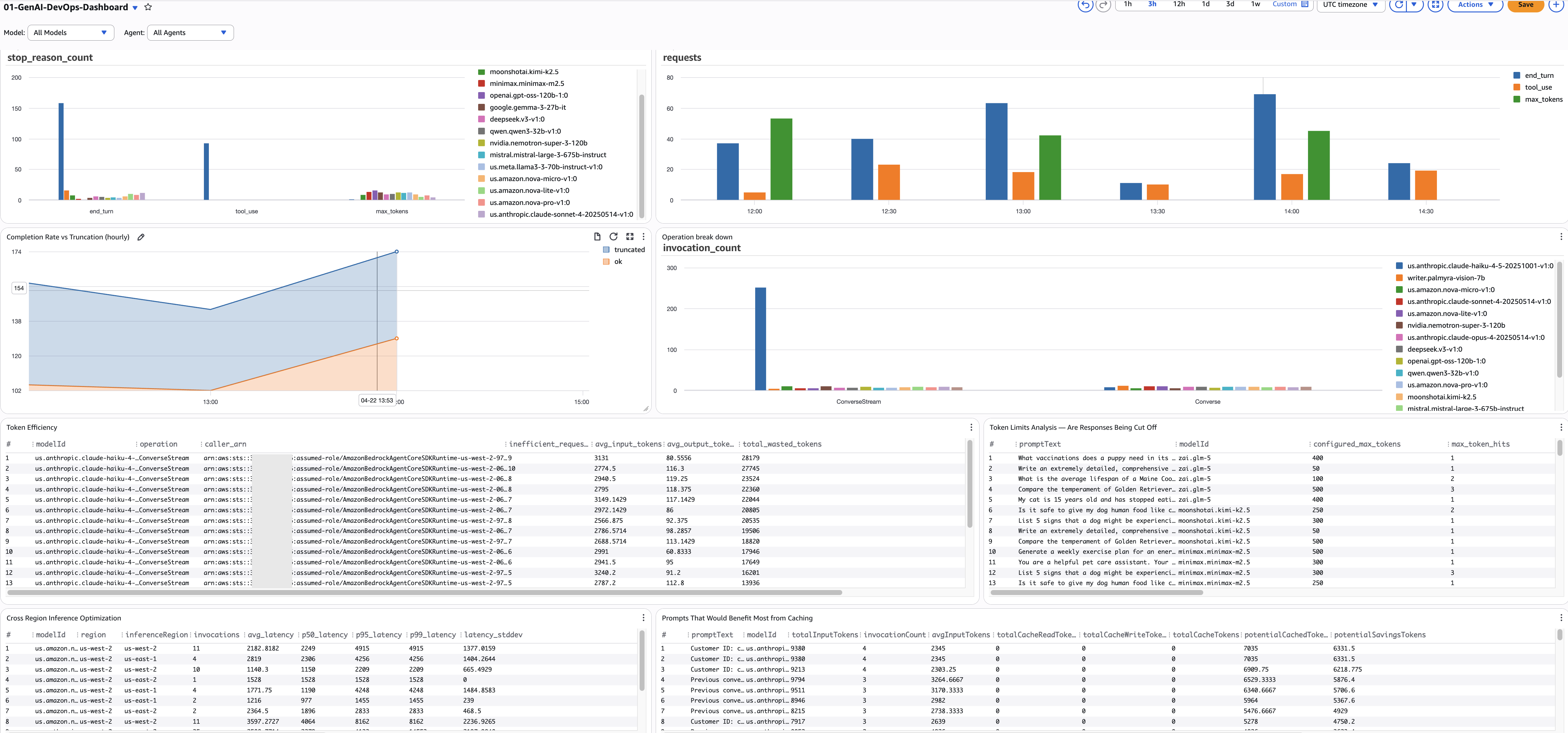Save the dashboard
This screenshot has width=1568, height=733.
point(1525,5)
